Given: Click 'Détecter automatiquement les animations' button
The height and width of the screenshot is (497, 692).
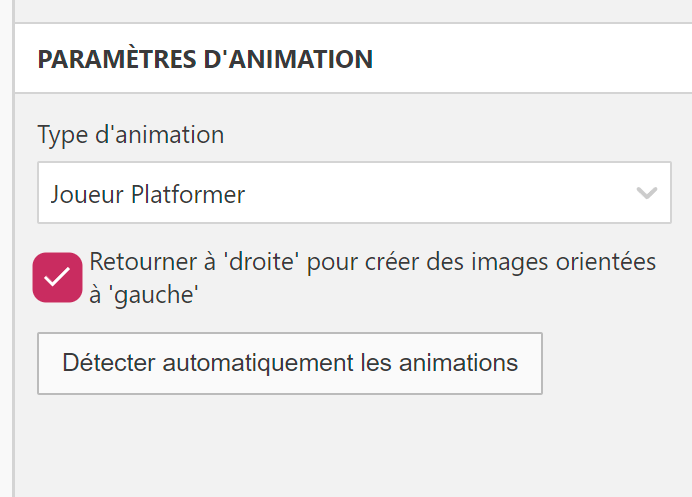Looking at the screenshot, I should (x=290, y=363).
